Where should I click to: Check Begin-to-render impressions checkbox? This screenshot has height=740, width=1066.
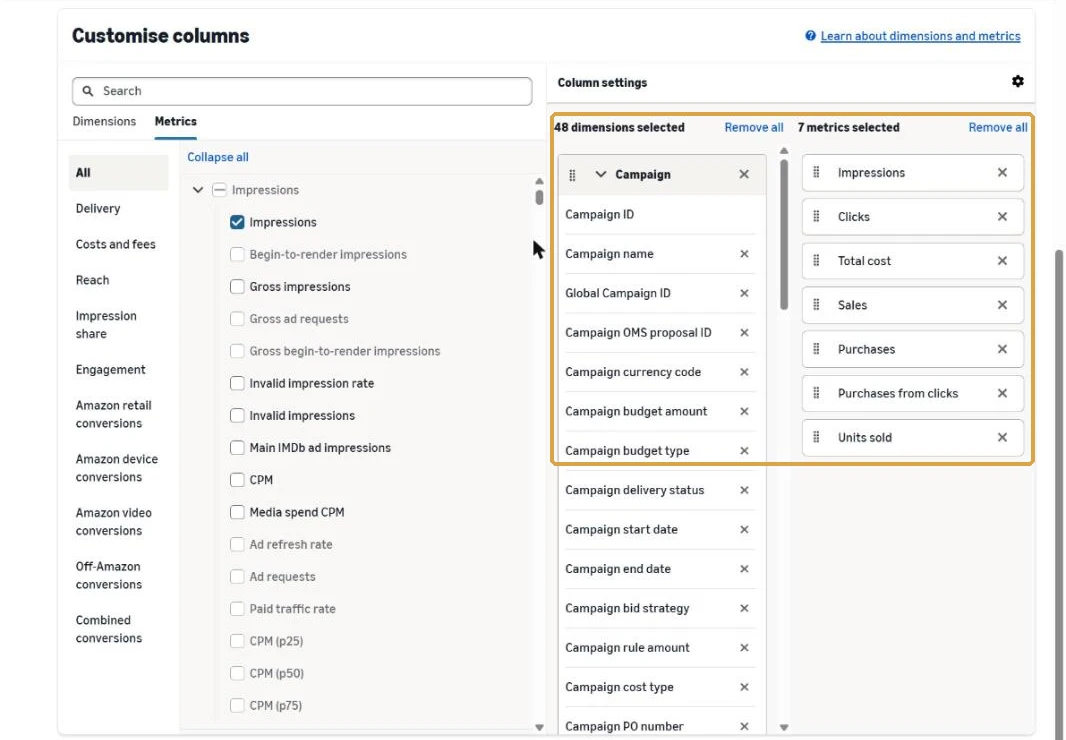point(237,254)
